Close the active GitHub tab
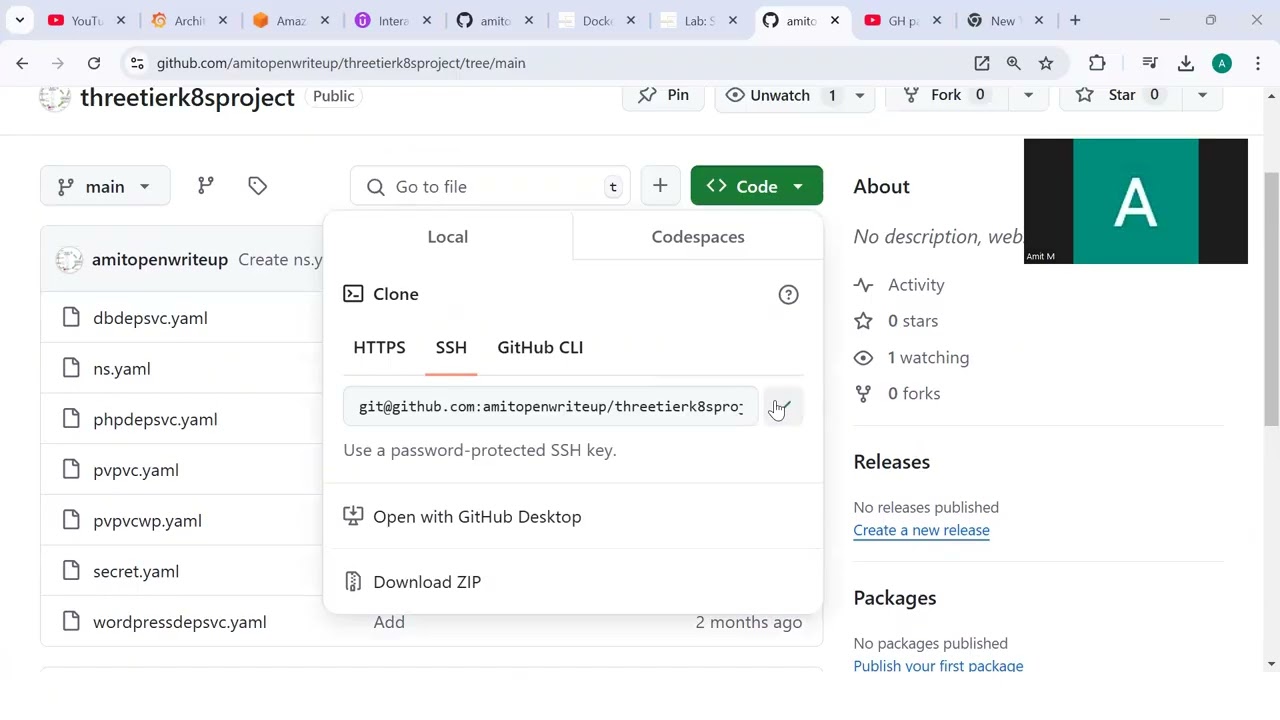This screenshot has height=720, width=1280. click(x=835, y=20)
